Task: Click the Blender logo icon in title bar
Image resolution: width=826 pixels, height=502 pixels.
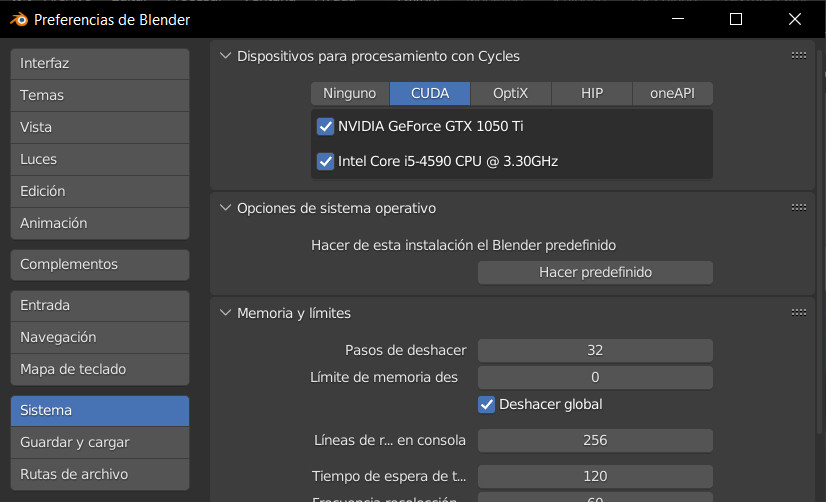Action: point(18,19)
